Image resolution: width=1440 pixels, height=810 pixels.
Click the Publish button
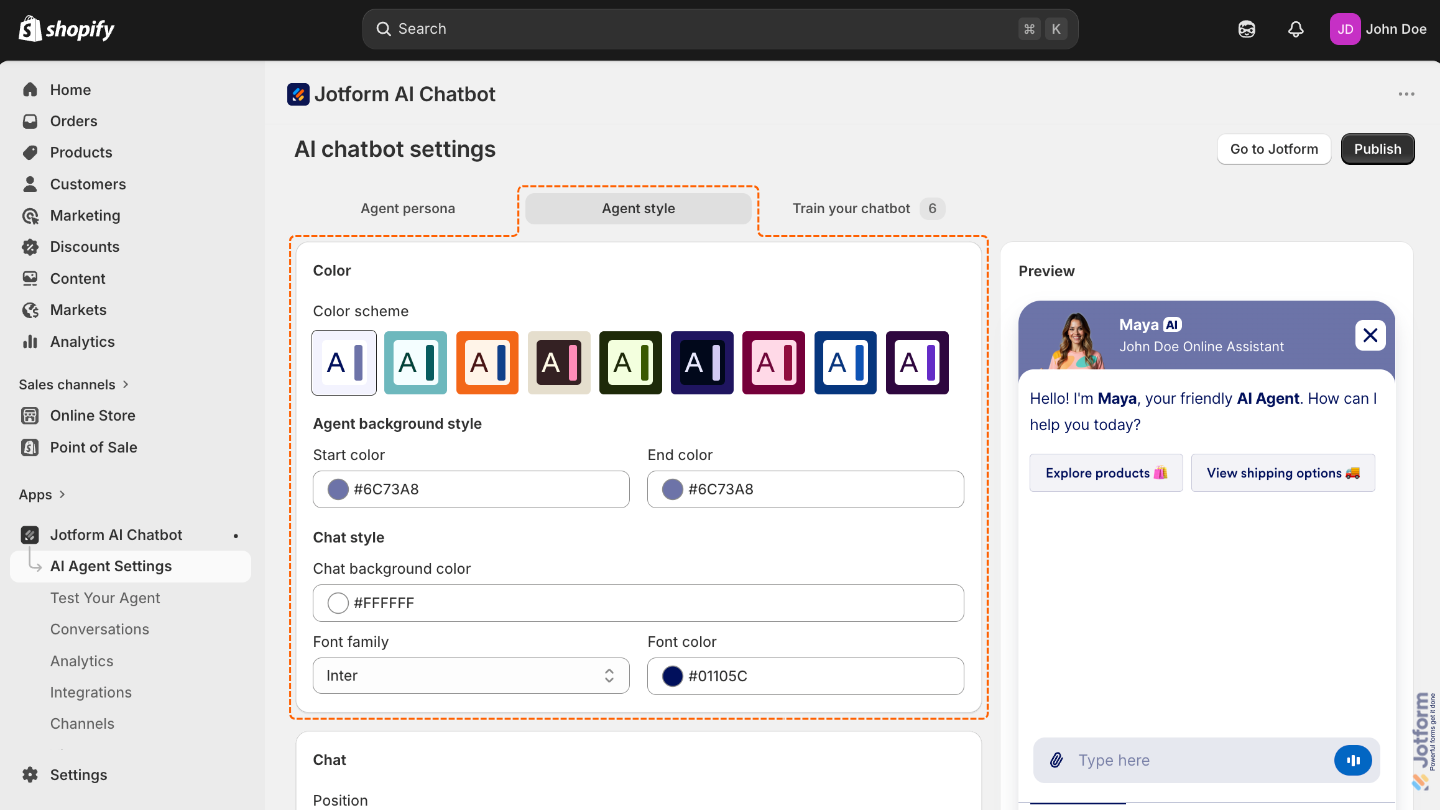(1377, 148)
